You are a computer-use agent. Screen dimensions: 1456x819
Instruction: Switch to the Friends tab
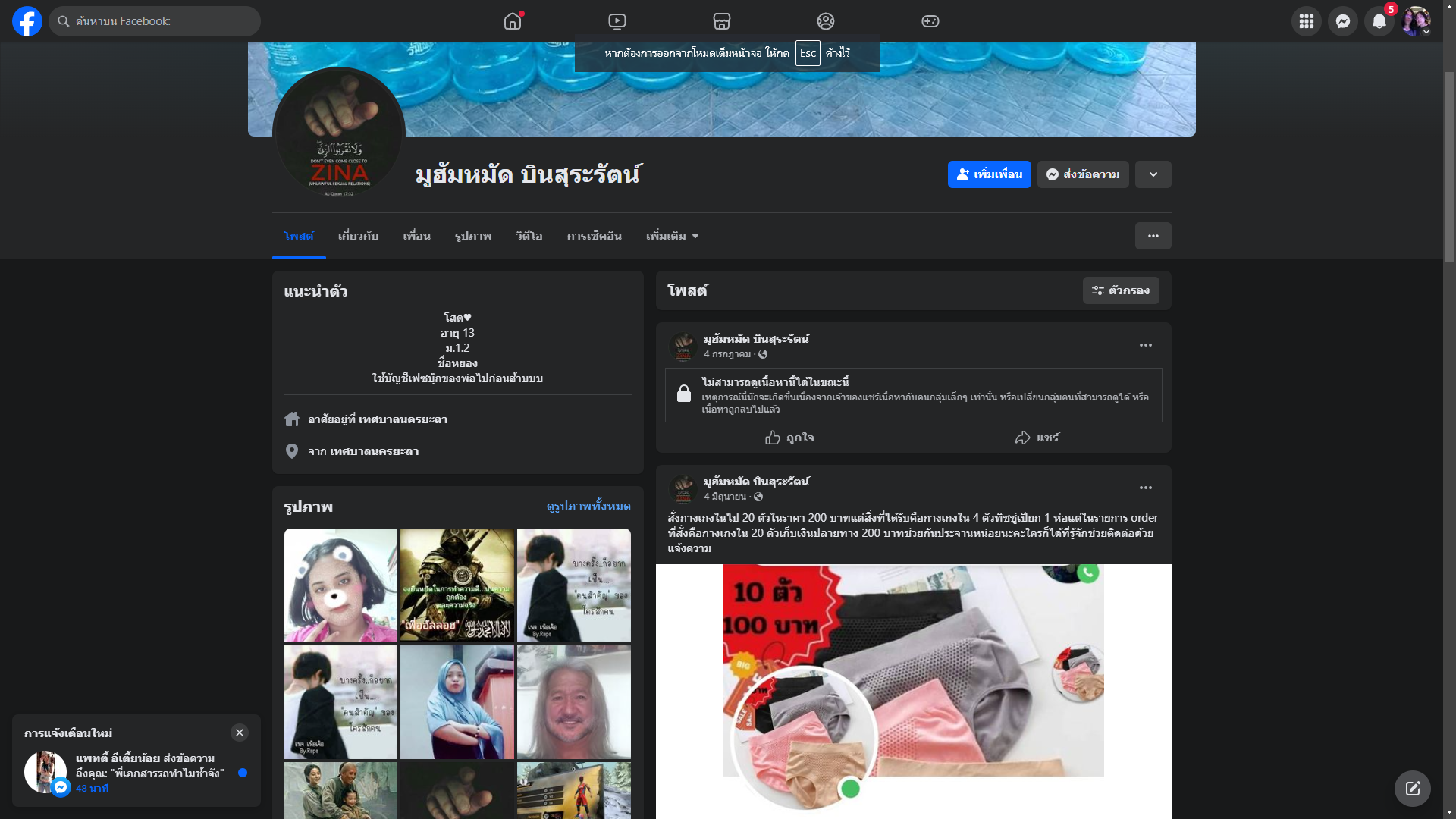point(416,236)
